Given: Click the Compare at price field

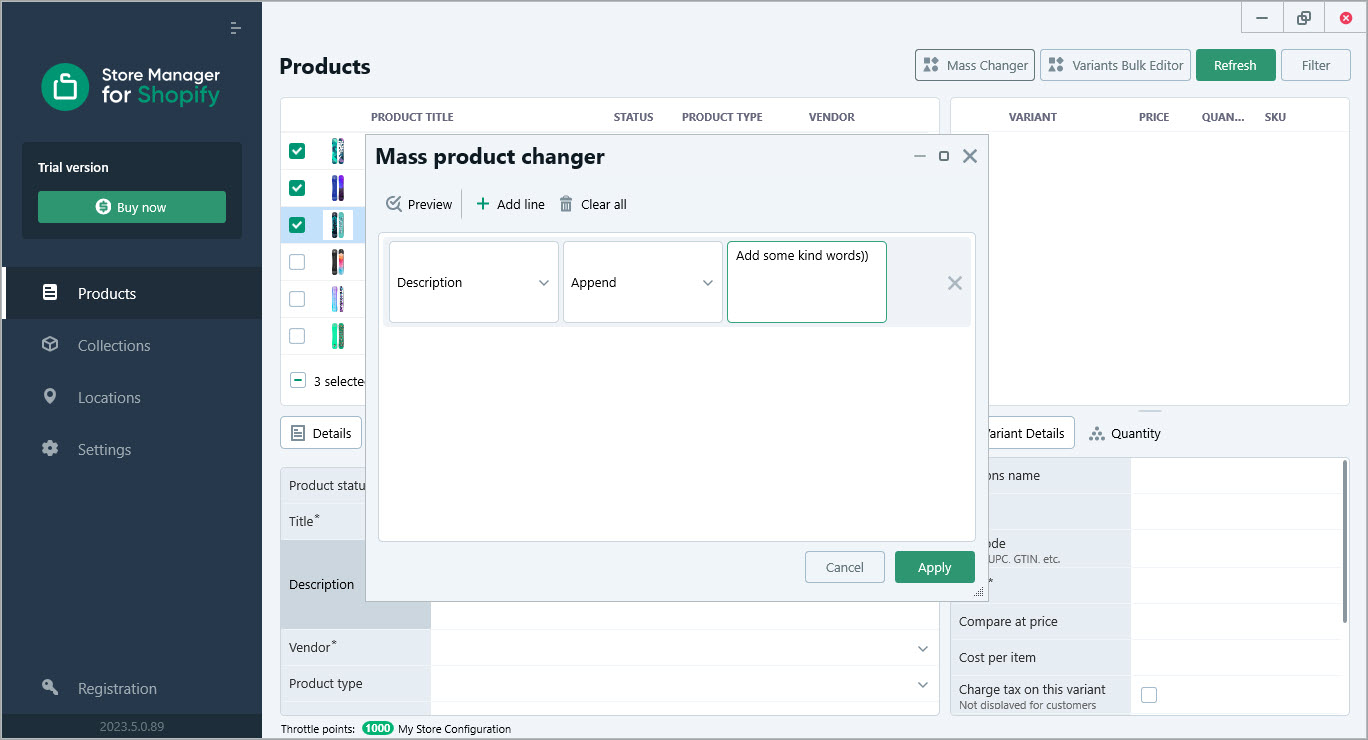Looking at the screenshot, I should 1236,621.
